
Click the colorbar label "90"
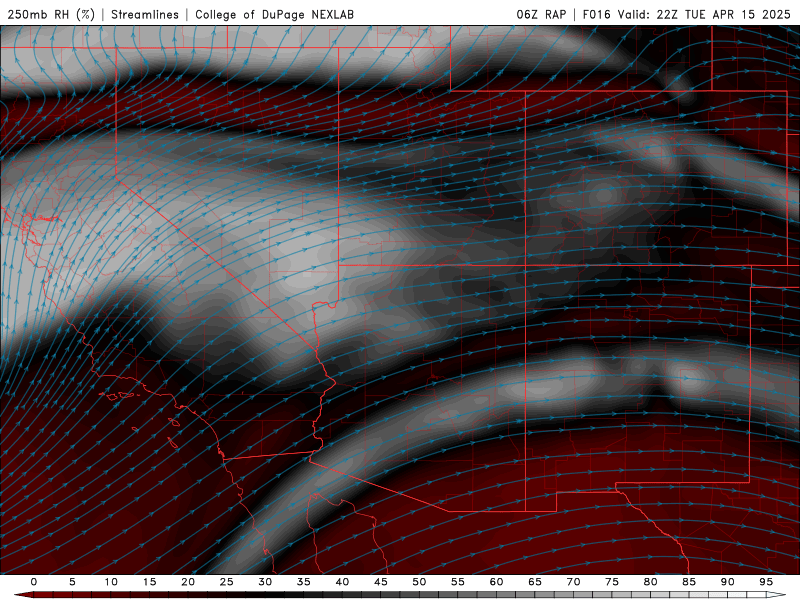click(x=728, y=582)
